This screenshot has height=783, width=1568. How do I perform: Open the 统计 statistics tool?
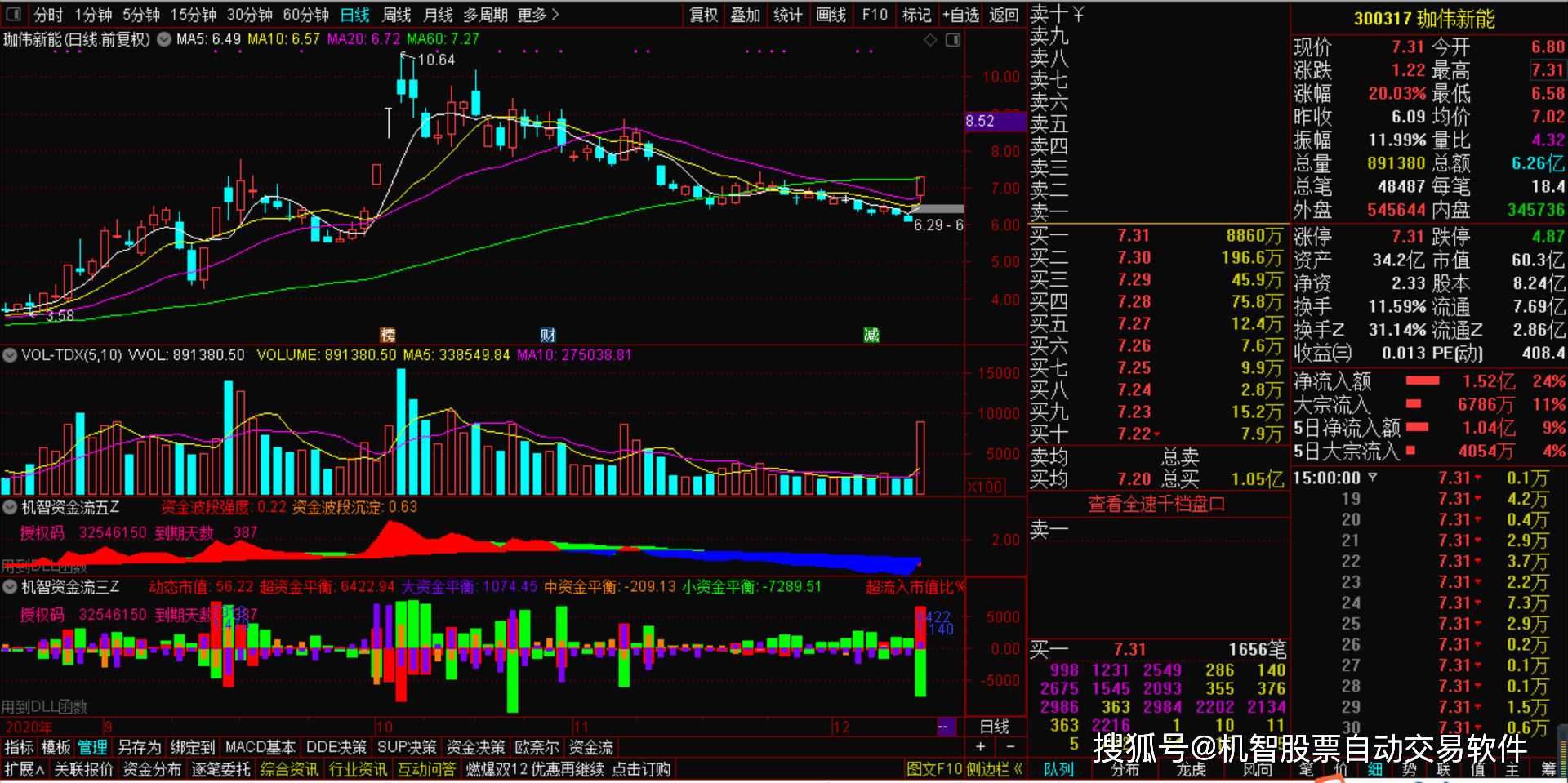coord(788,15)
